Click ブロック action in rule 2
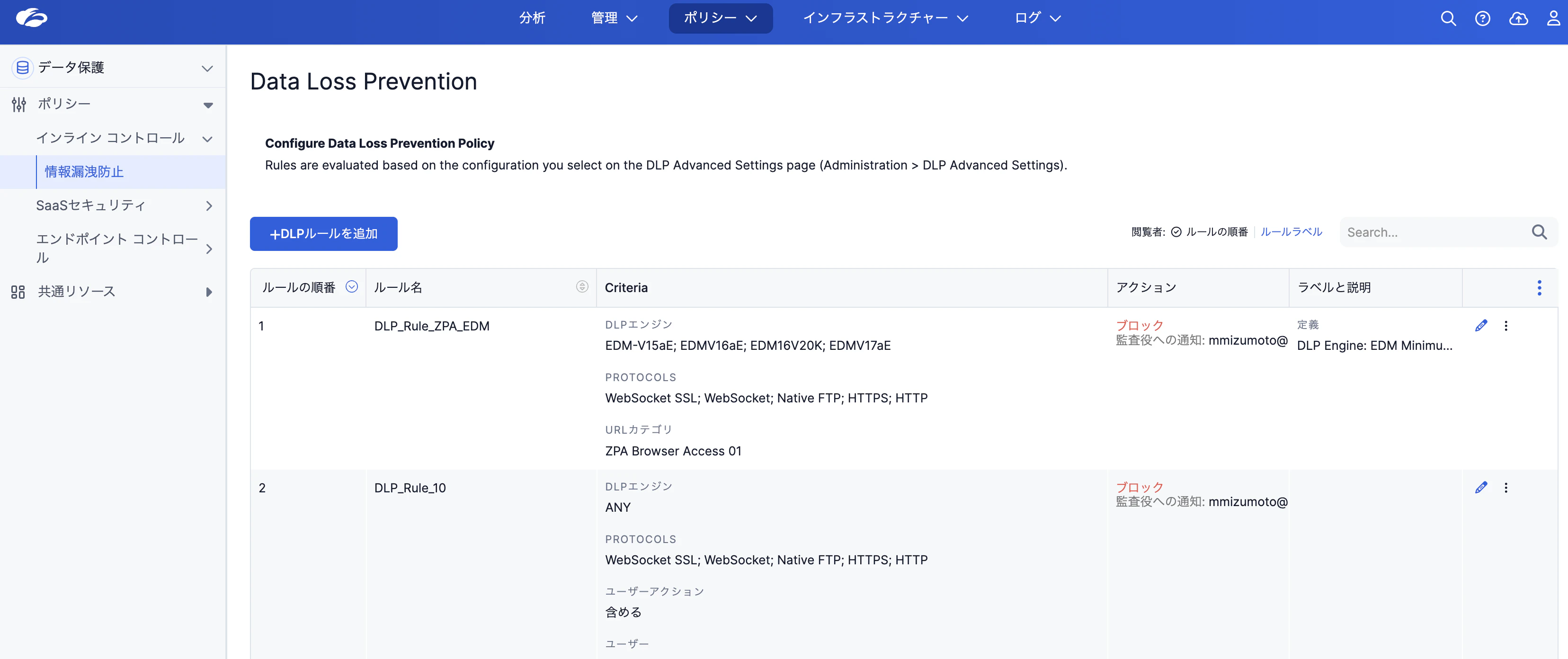This screenshot has height=659, width=1568. (1139, 488)
